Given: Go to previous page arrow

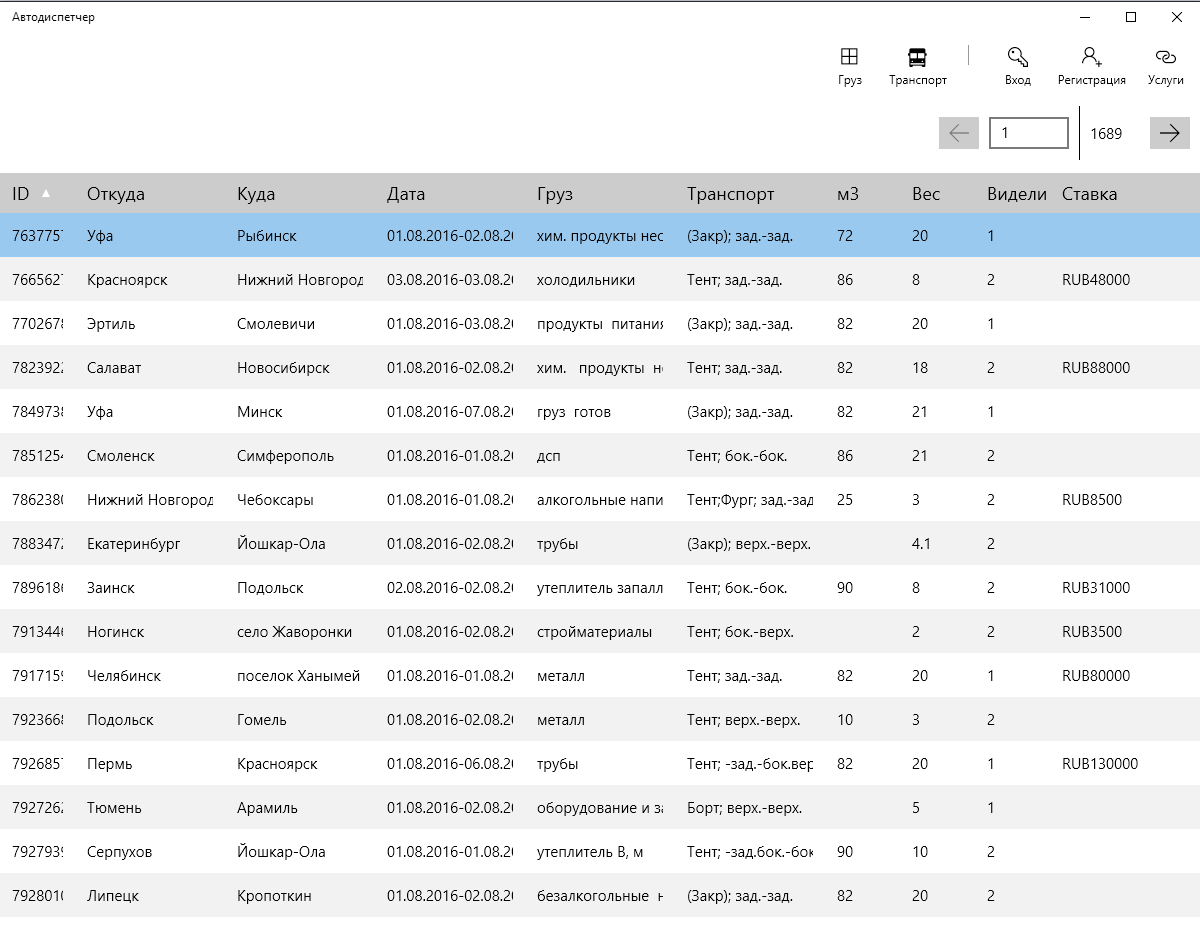Looking at the screenshot, I should coord(959,133).
